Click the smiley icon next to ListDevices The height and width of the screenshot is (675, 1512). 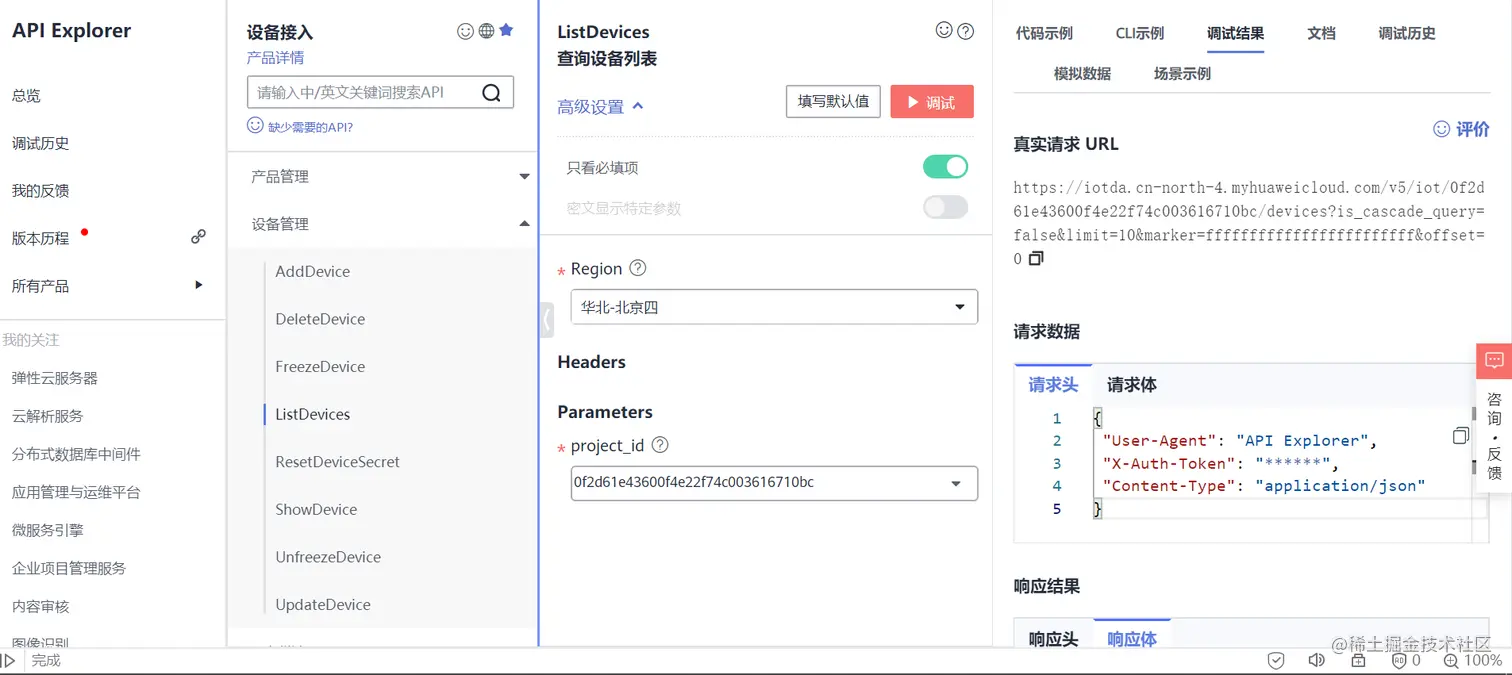point(944,31)
